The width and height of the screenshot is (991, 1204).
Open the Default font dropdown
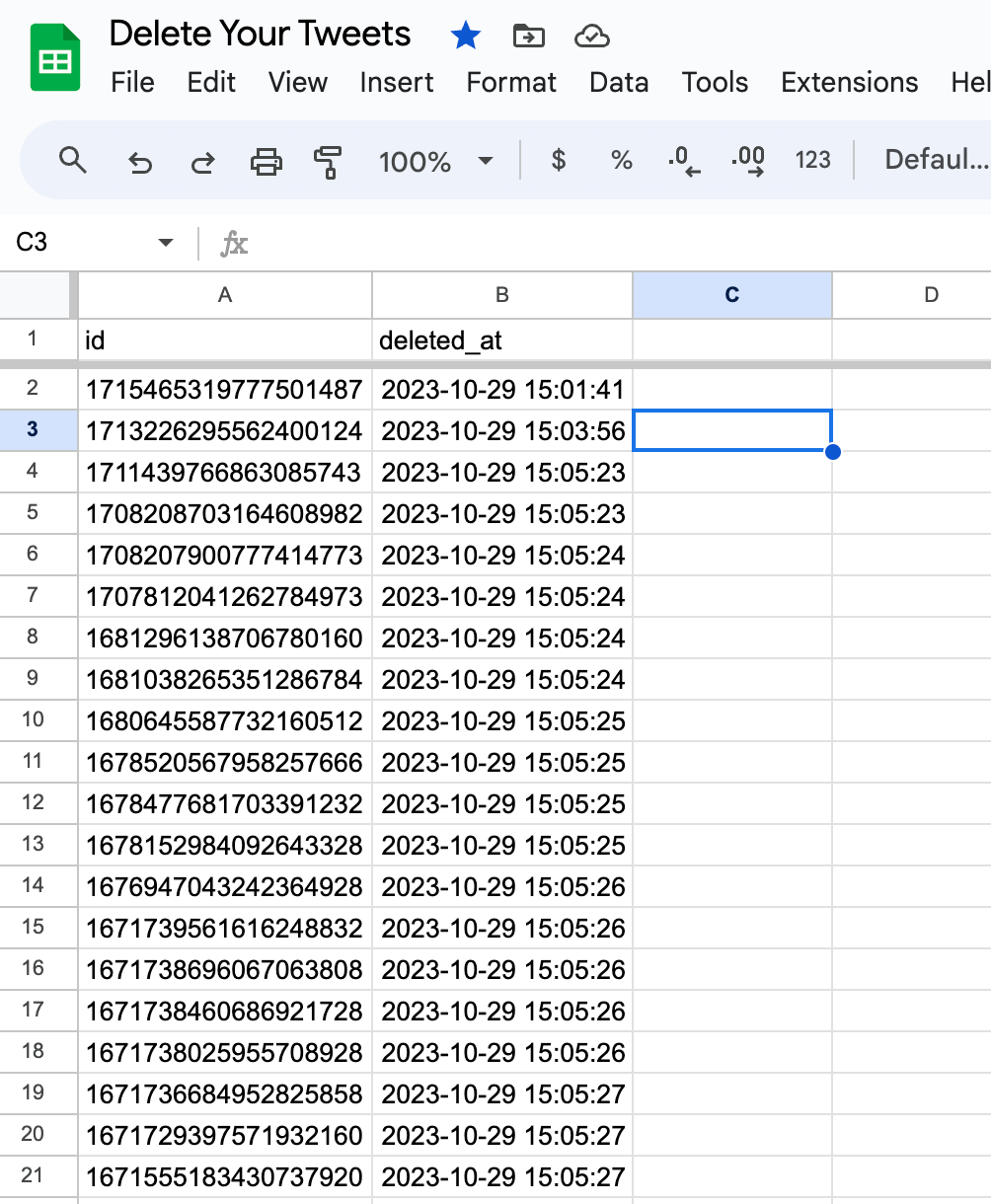pyautogui.click(x=936, y=160)
